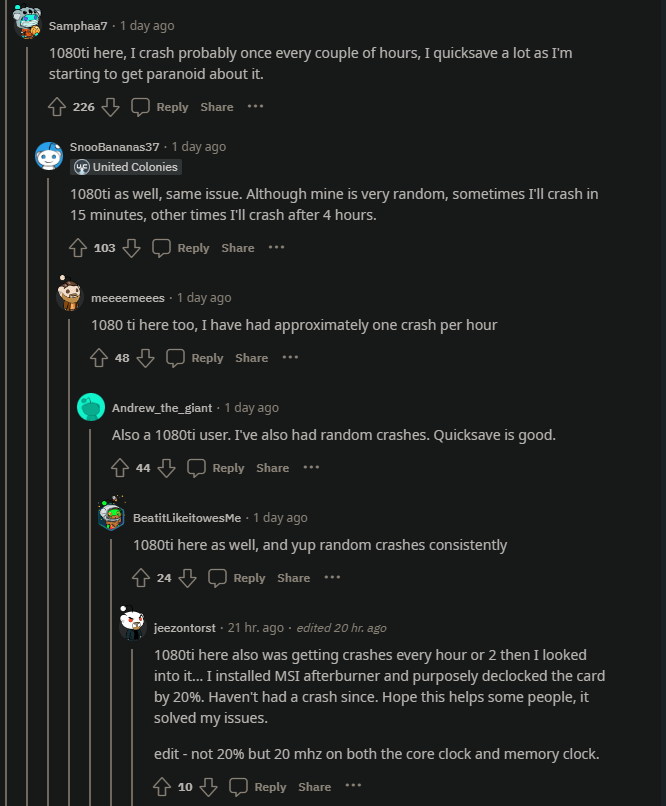Upvote Samphaa7's comment with 226 points

(x=57, y=107)
